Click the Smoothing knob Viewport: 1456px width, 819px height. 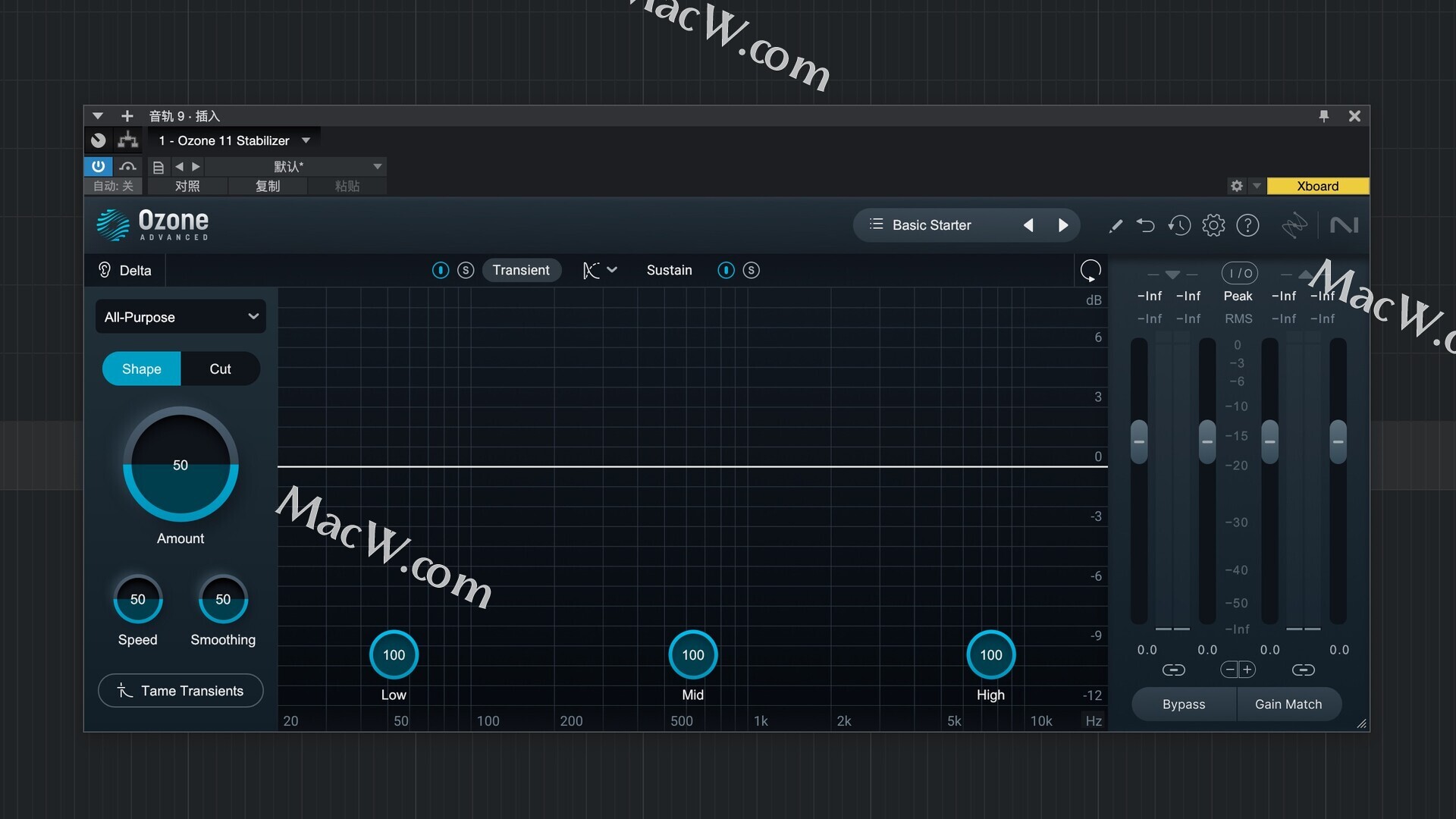tap(223, 599)
